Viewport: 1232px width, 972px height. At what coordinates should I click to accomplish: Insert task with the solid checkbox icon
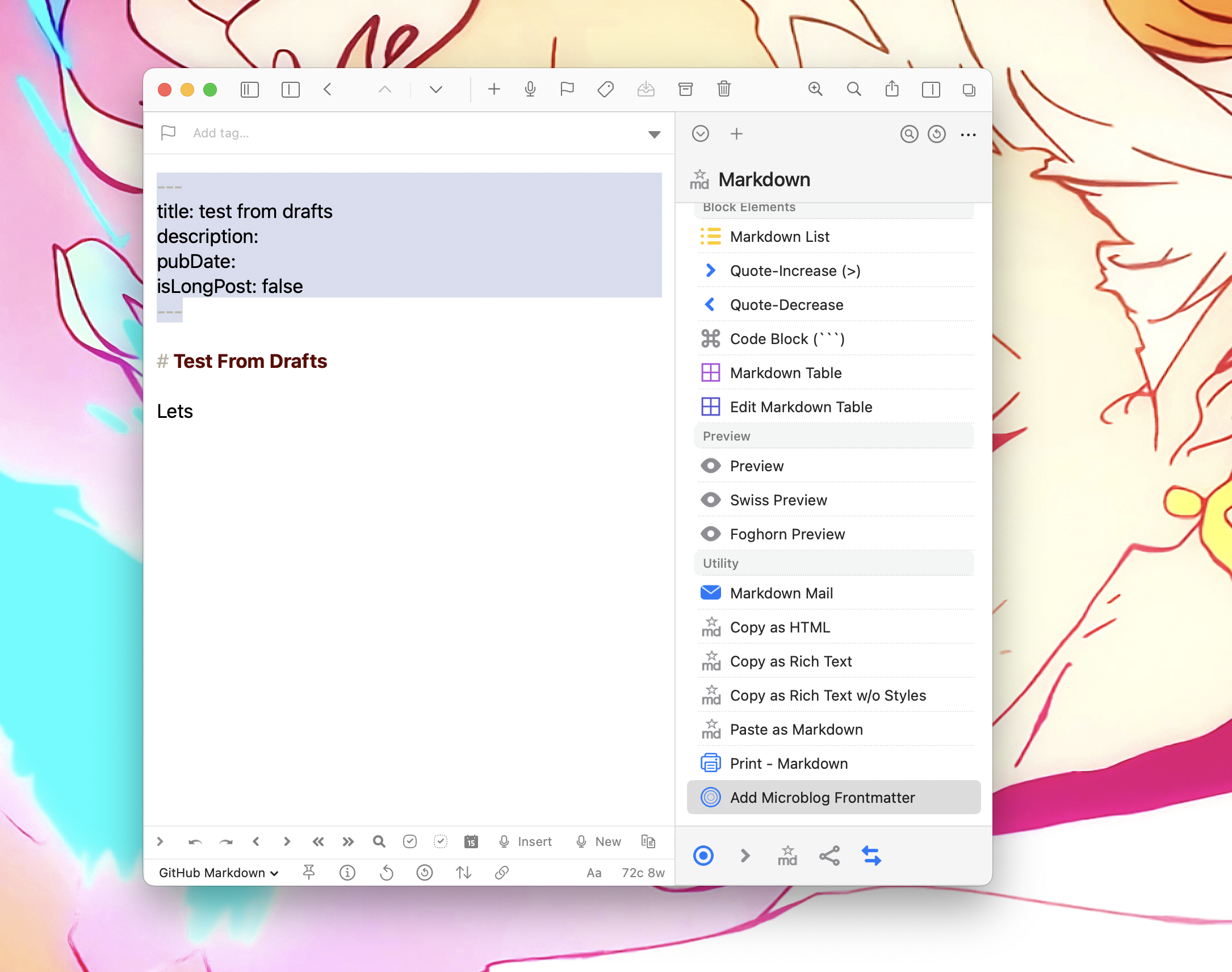pyautogui.click(x=410, y=841)
